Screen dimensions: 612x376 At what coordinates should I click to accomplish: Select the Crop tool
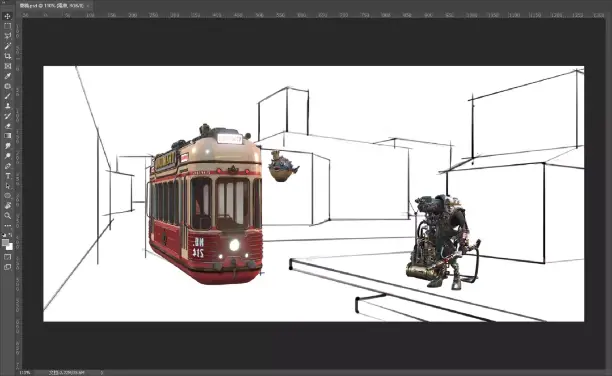pos(7,56)
